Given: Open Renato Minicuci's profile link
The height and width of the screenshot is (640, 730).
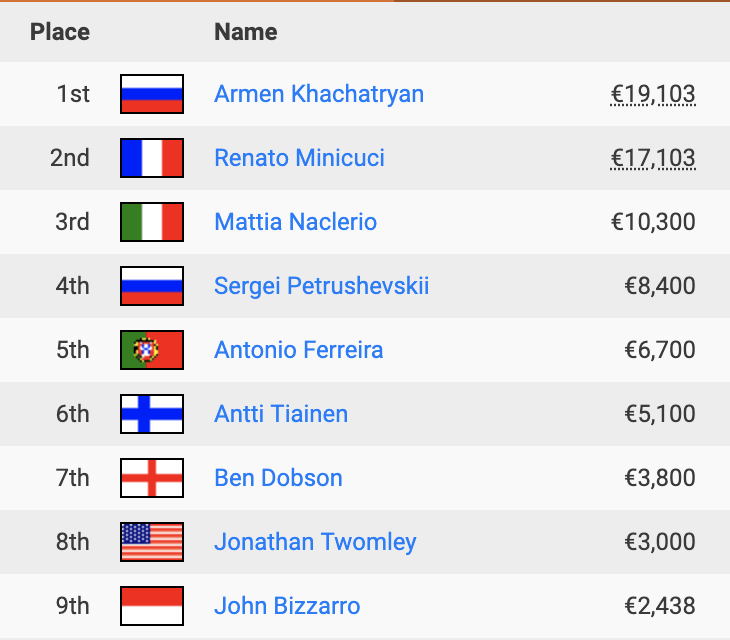Looking at the screenshot, I should click(299, 158).
